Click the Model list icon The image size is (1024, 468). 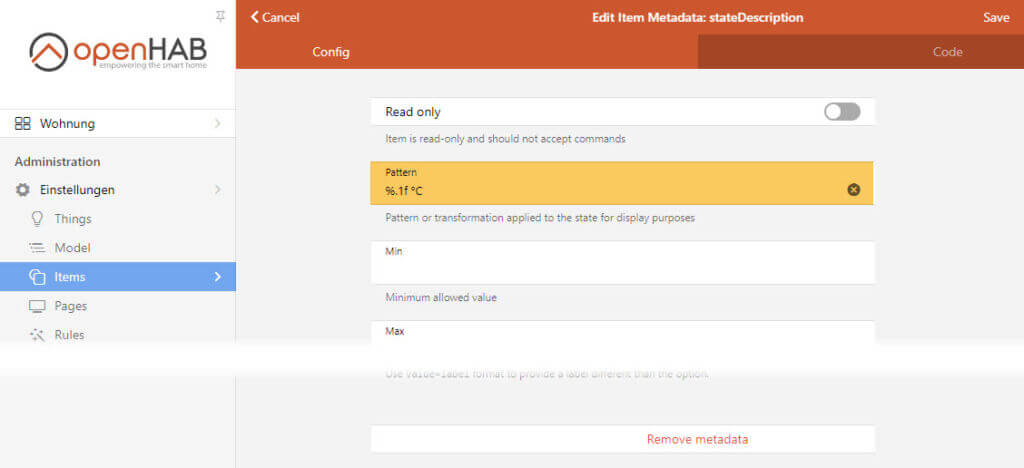point(38,248)
